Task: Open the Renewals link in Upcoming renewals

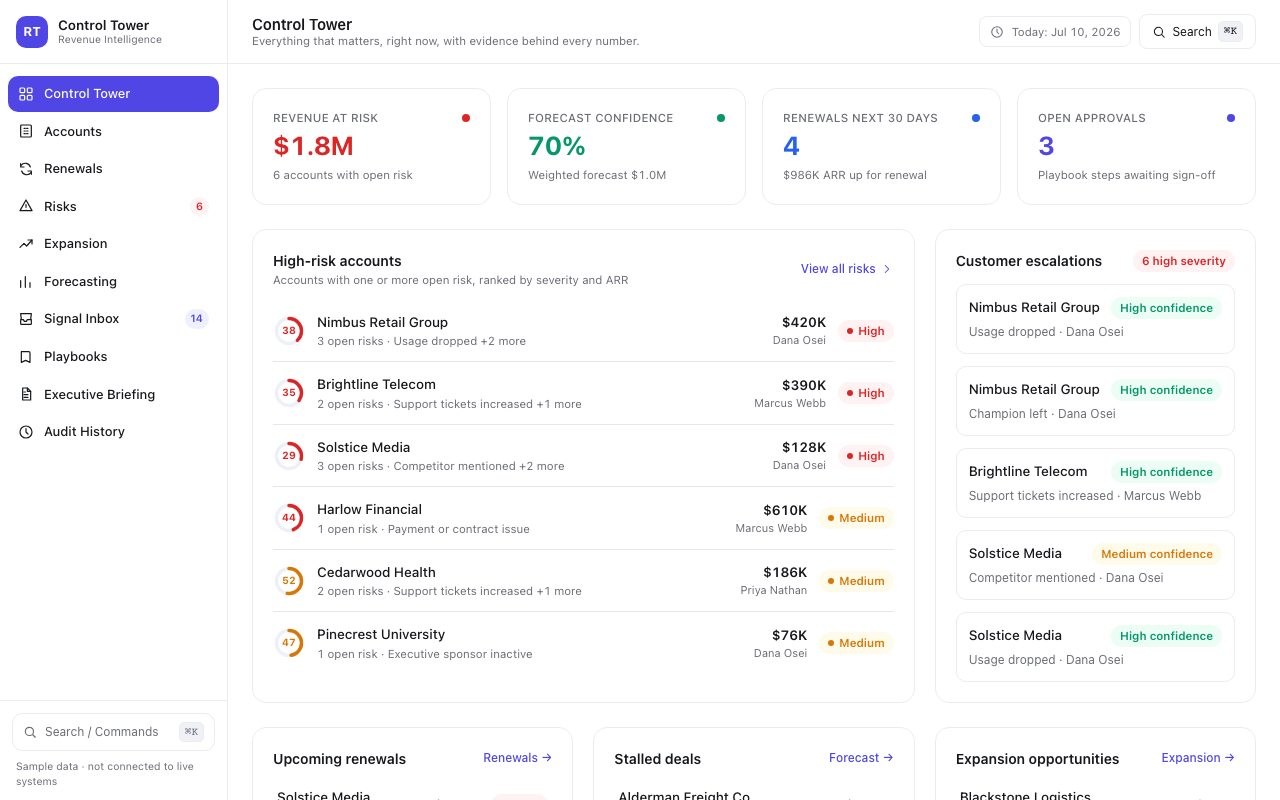Action: (x=517, y=758)
